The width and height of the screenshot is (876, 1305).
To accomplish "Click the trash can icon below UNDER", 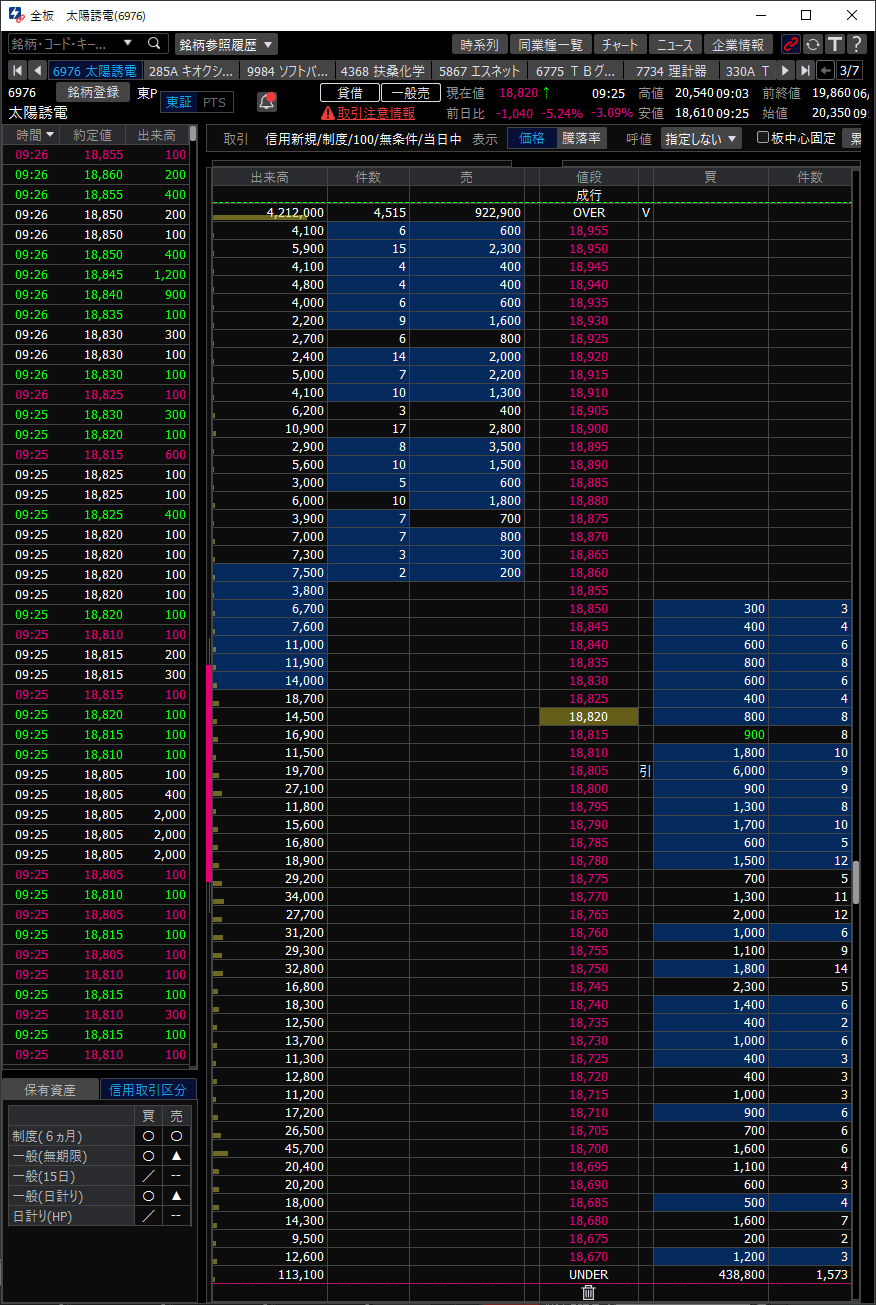I will click(x=588, y=1292).
